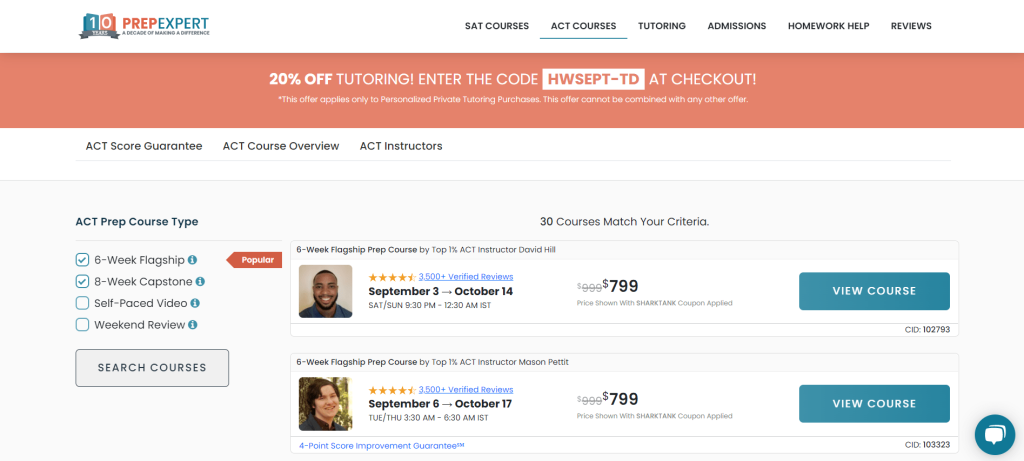The width and height of the screenshot is (1024, 461).
Task: Open verified reviews link for Mason Pettit course
Action: [466, 390]
